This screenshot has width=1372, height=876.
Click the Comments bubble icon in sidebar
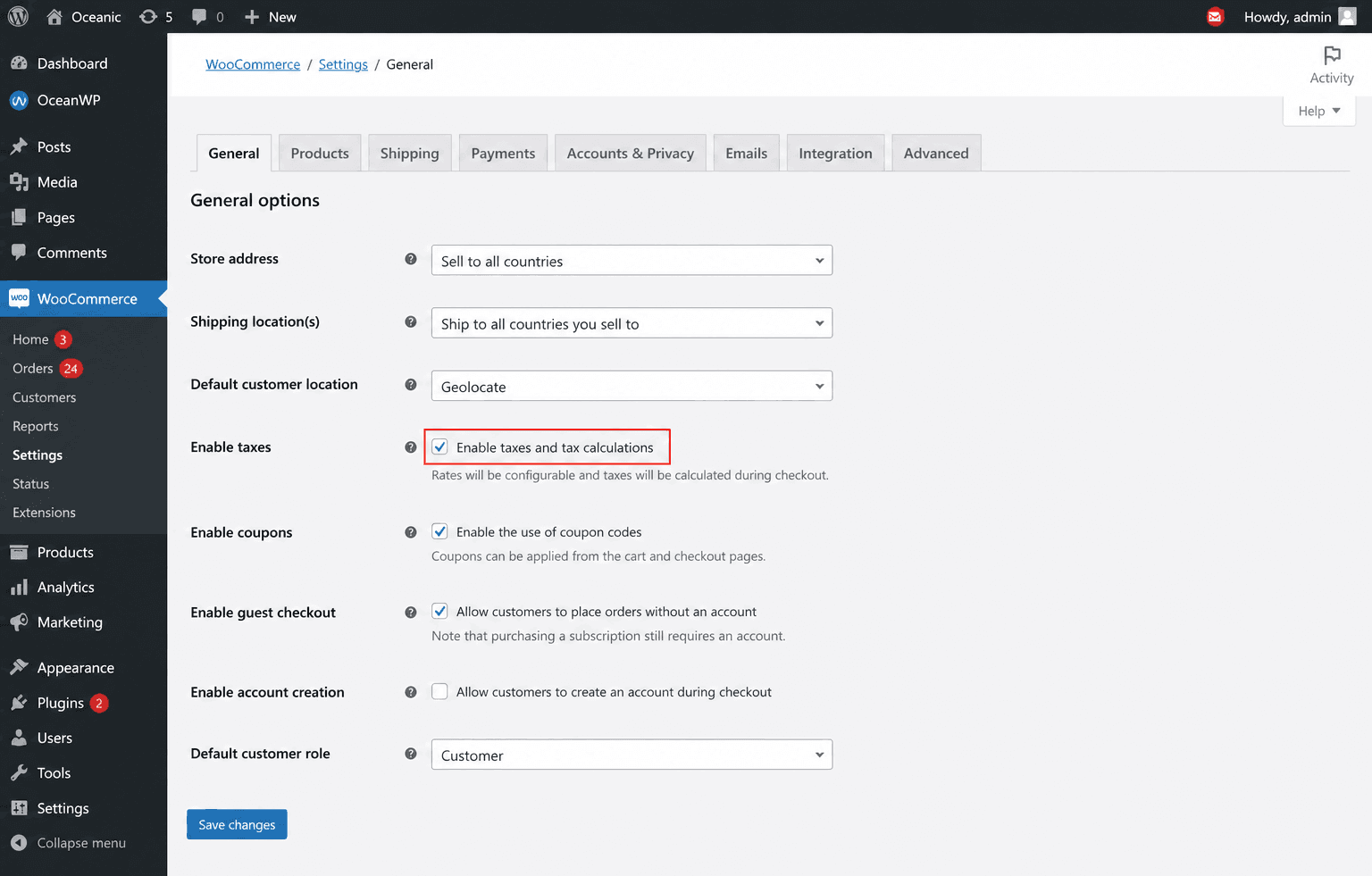19,253
